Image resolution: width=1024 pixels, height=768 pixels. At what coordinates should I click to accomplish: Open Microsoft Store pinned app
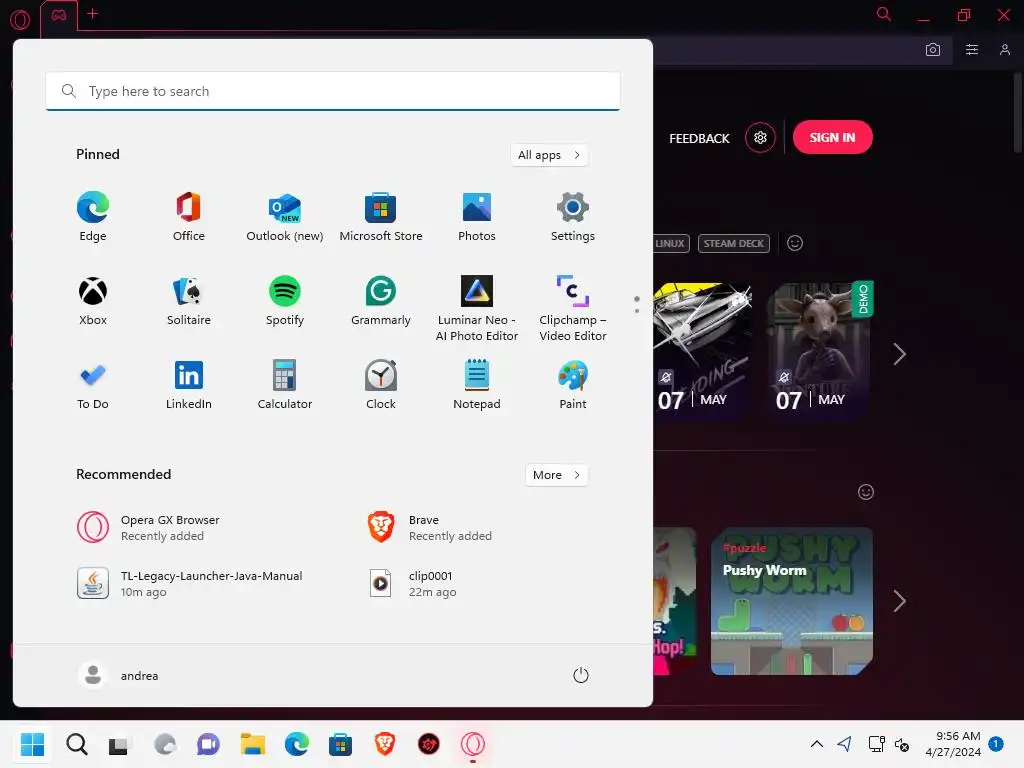coord(381,217)
